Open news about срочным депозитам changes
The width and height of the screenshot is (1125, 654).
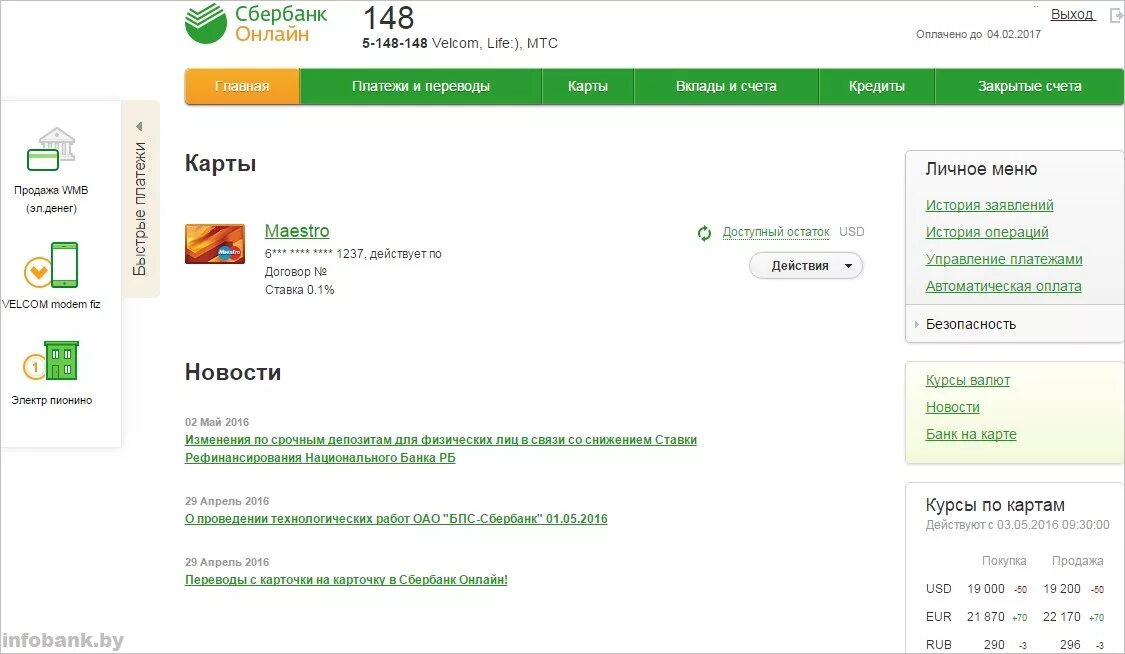click(x=441, y=449)
